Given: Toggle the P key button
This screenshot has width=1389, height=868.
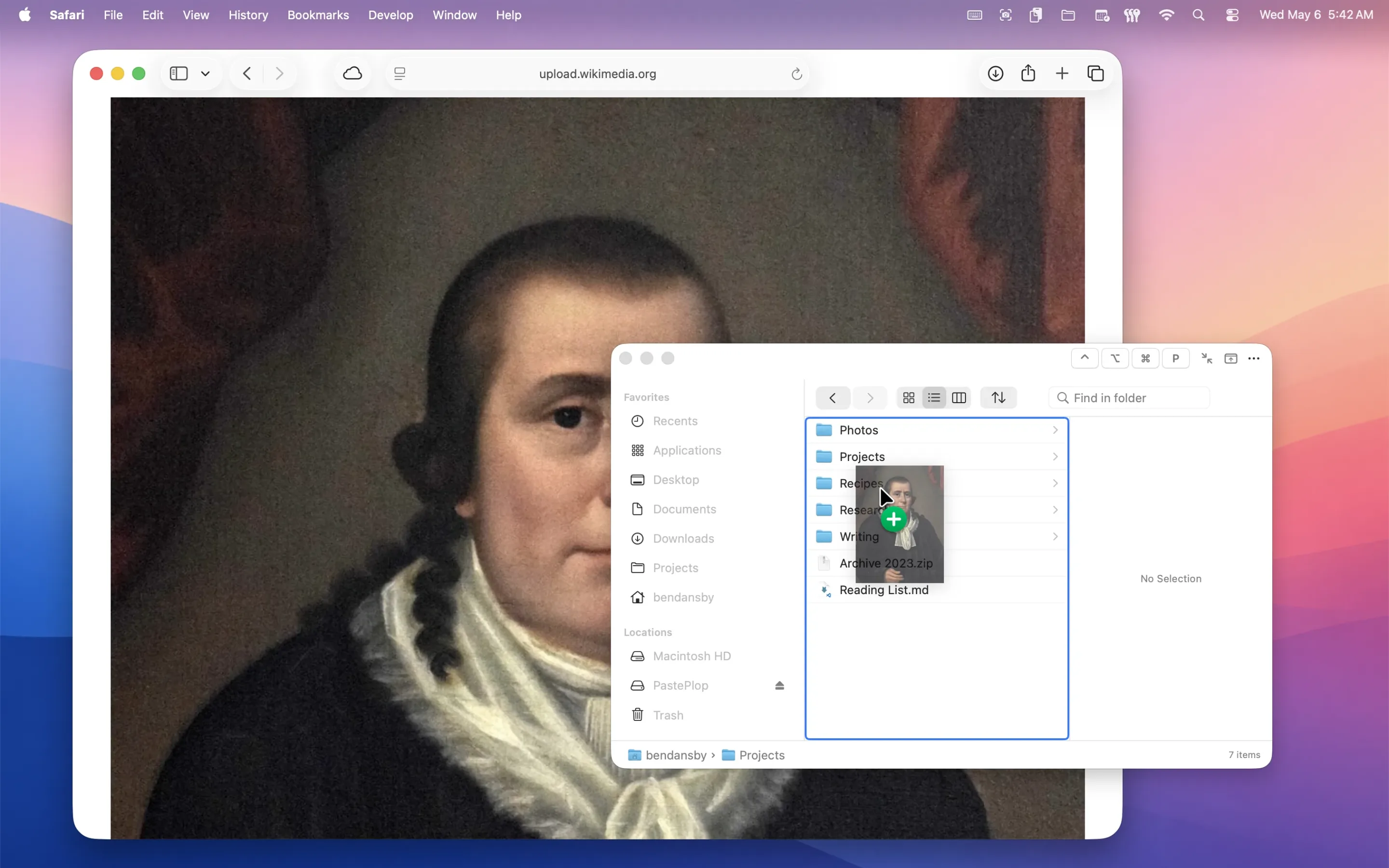Looking at the screenshot, I should (x=1175, y=358).
